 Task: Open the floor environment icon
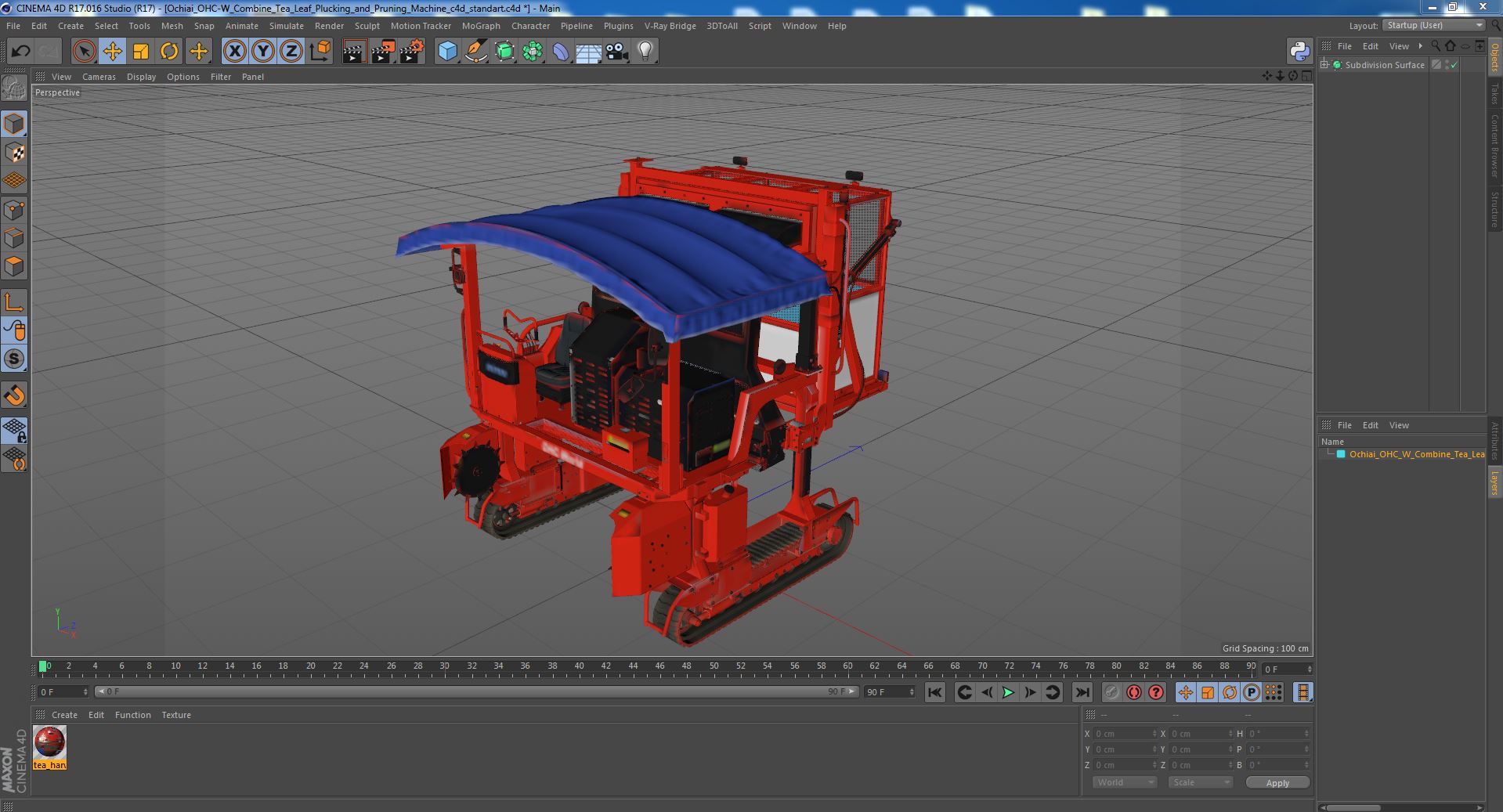588,52
